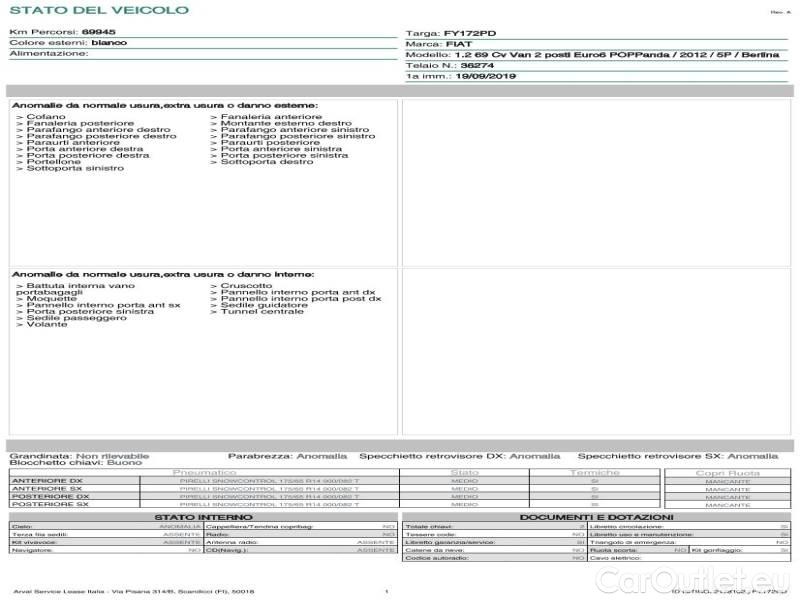This screenshot has height=600, width=800.
Task: Select the Km Percorsi value 69945
Action: 98,32
